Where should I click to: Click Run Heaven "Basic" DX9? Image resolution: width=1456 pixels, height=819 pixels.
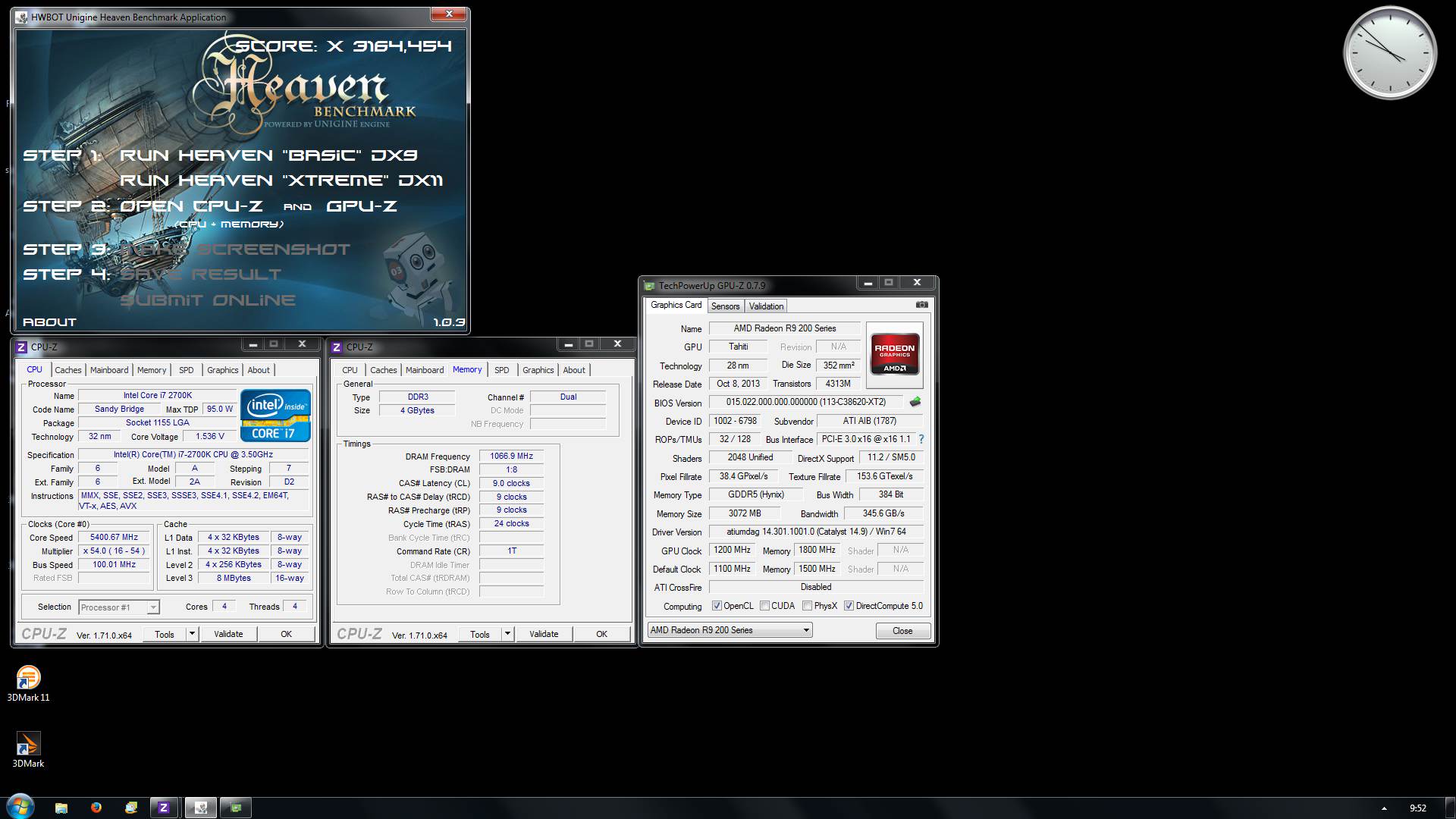(268, 155)
